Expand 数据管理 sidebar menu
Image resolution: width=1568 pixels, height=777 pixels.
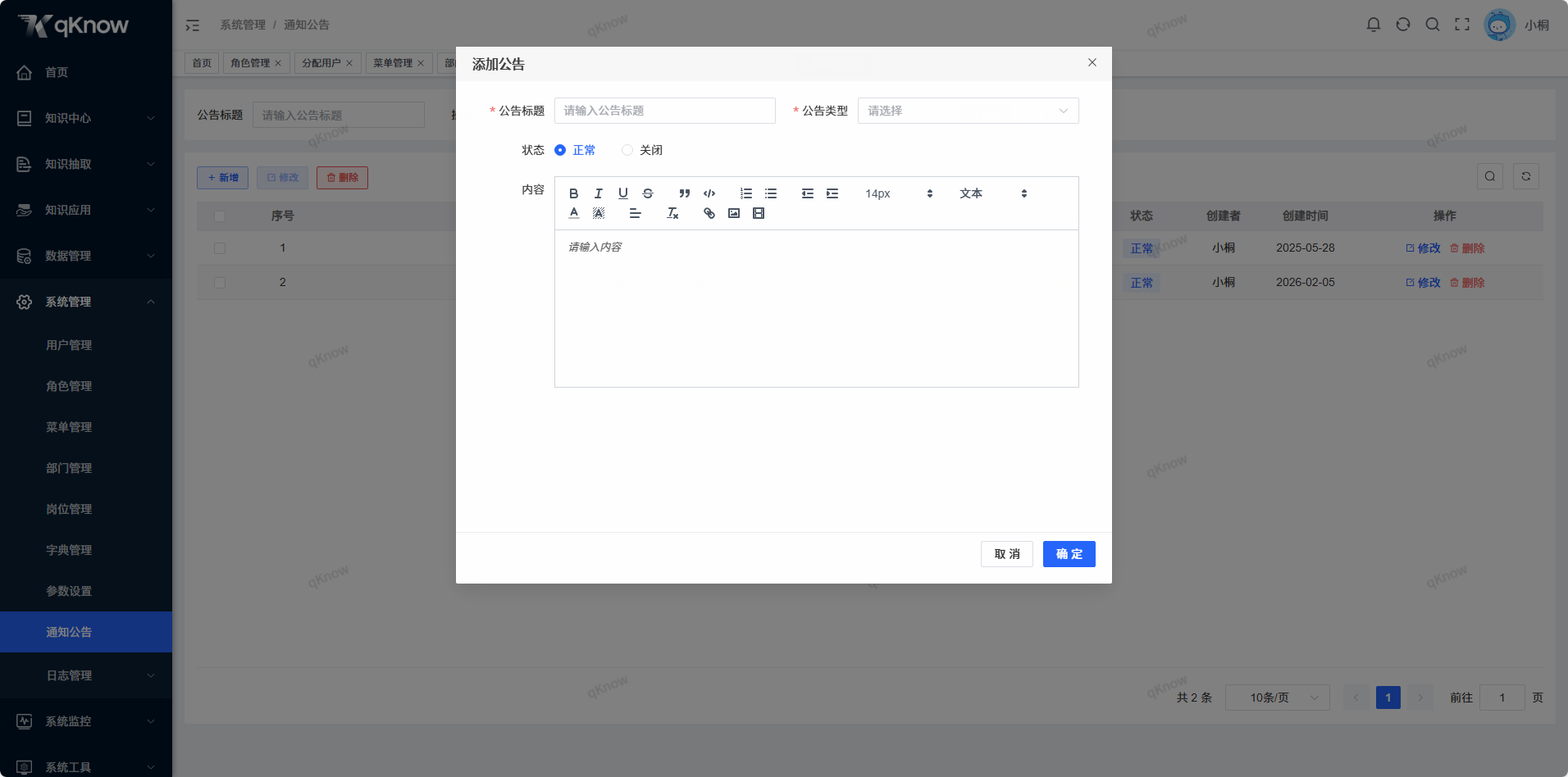86,256
